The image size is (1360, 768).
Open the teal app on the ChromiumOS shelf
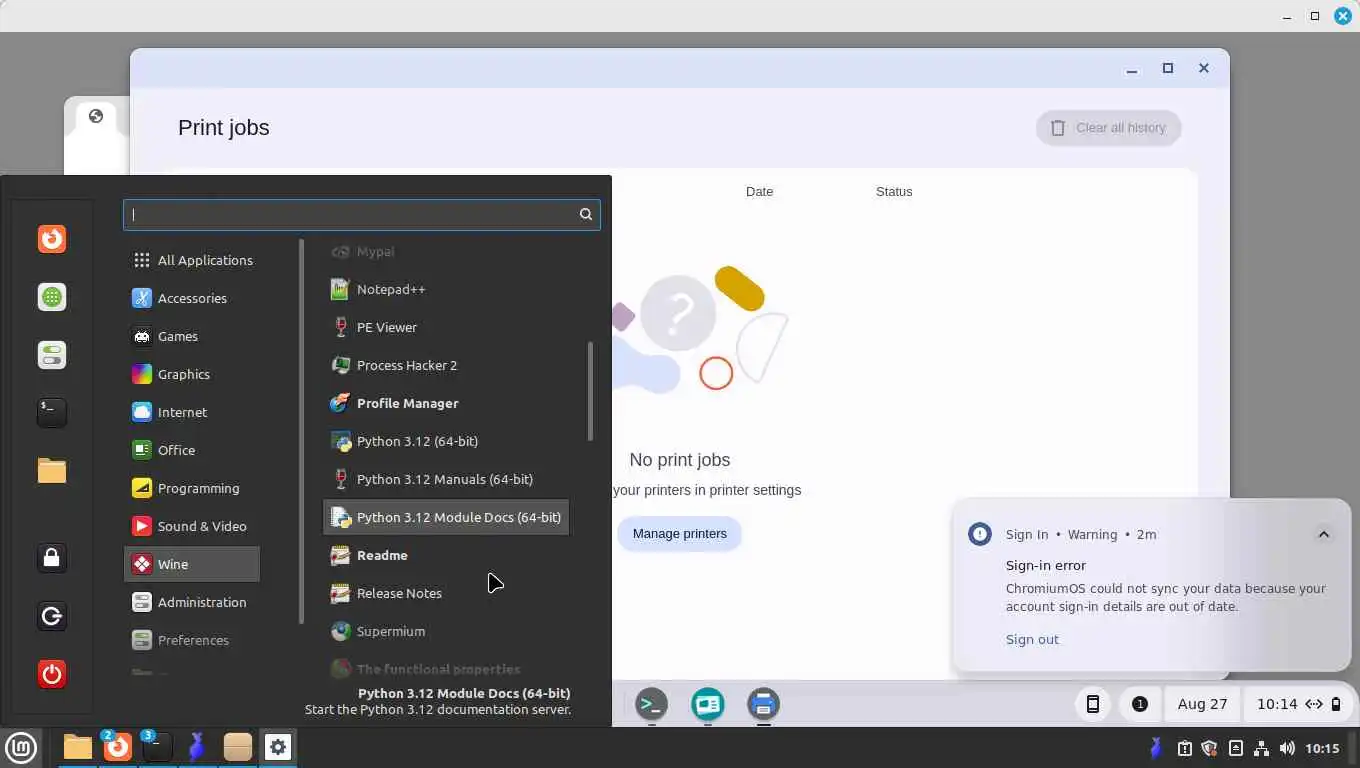point(708,704)
